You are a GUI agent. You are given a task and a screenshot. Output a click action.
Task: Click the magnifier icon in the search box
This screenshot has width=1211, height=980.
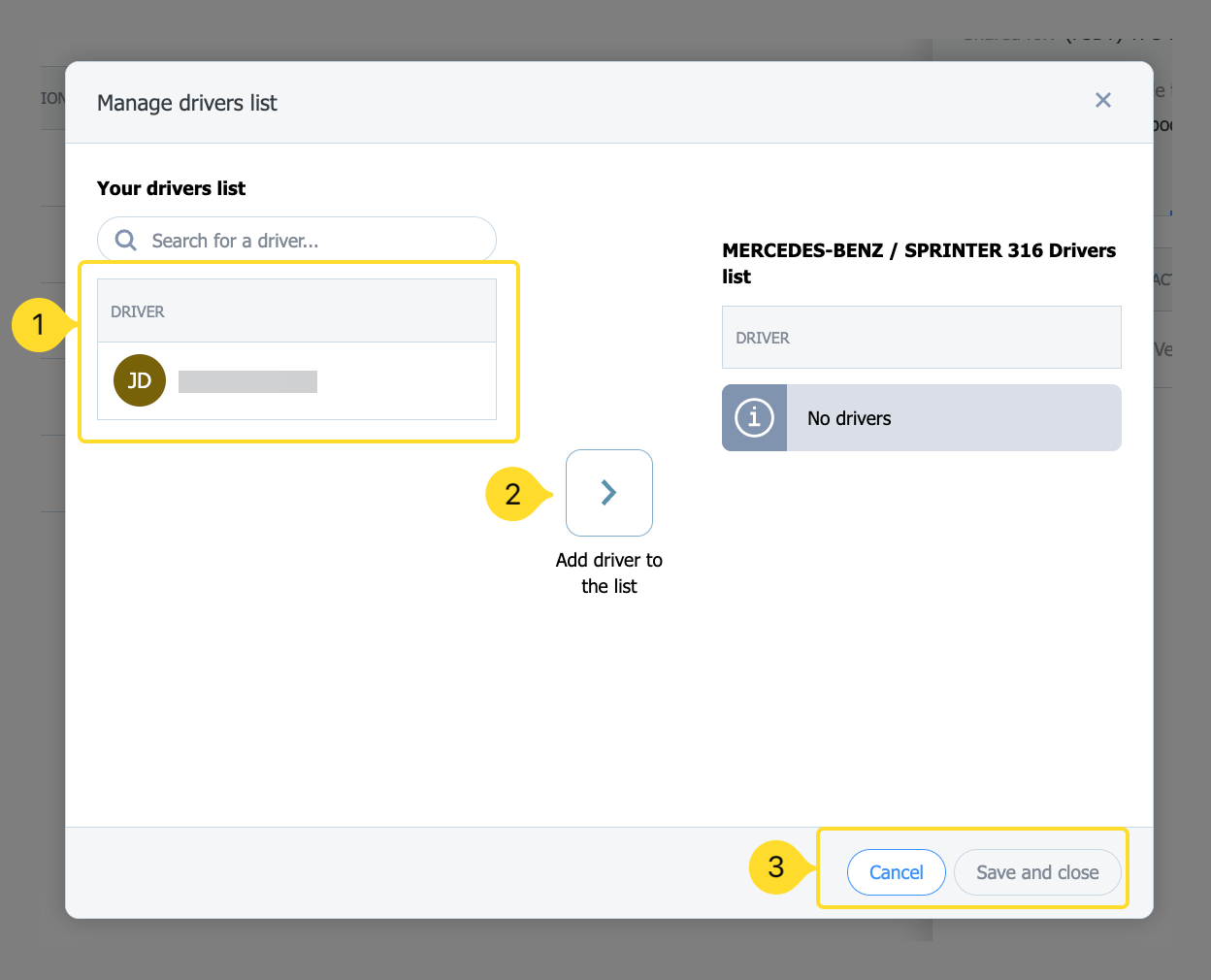(126, 240)
